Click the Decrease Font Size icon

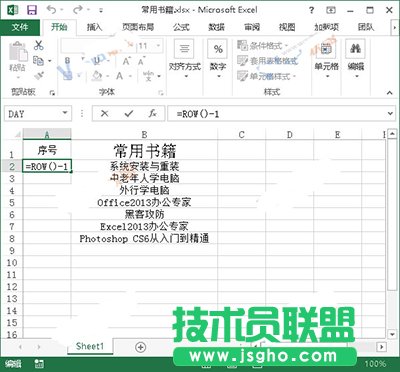141,62
